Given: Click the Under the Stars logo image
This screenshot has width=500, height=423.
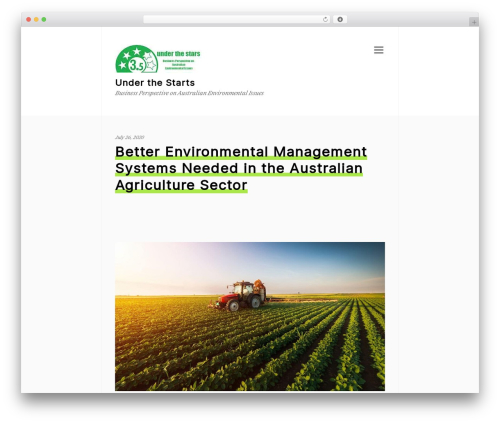Looking at the screenshot, I should pyautogui.click(x=158, y=59).
